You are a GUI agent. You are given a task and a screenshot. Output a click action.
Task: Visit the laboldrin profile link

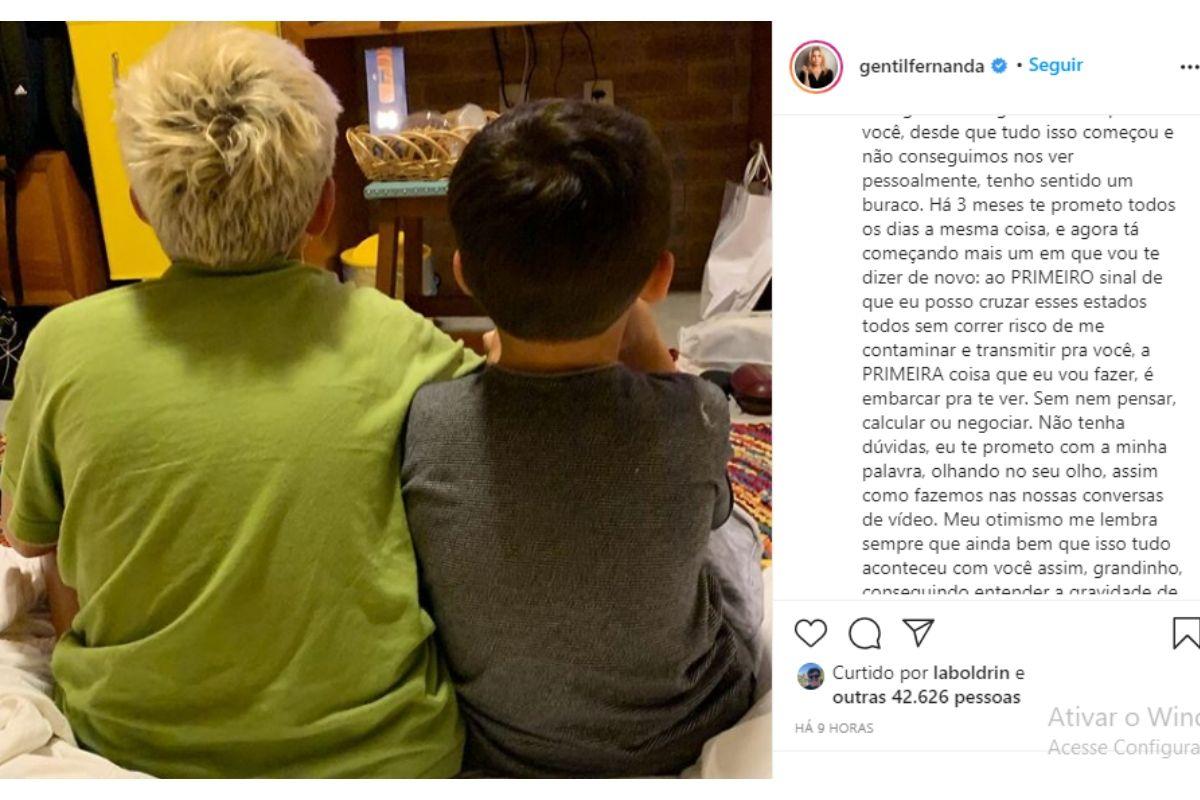(x=972, y=673)
